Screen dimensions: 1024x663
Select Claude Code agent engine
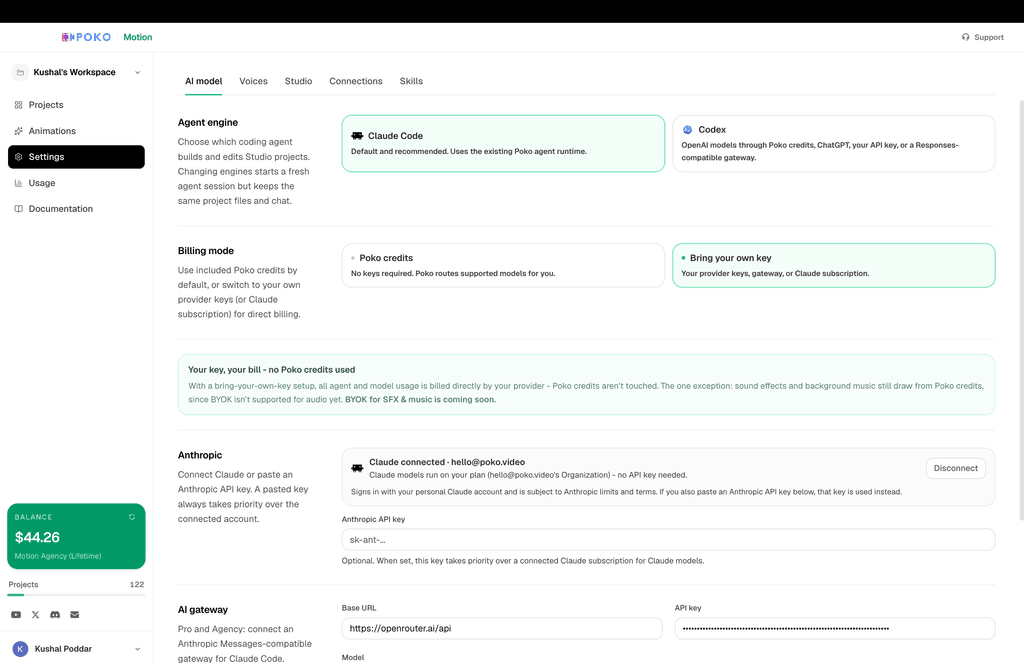[503, 144]
